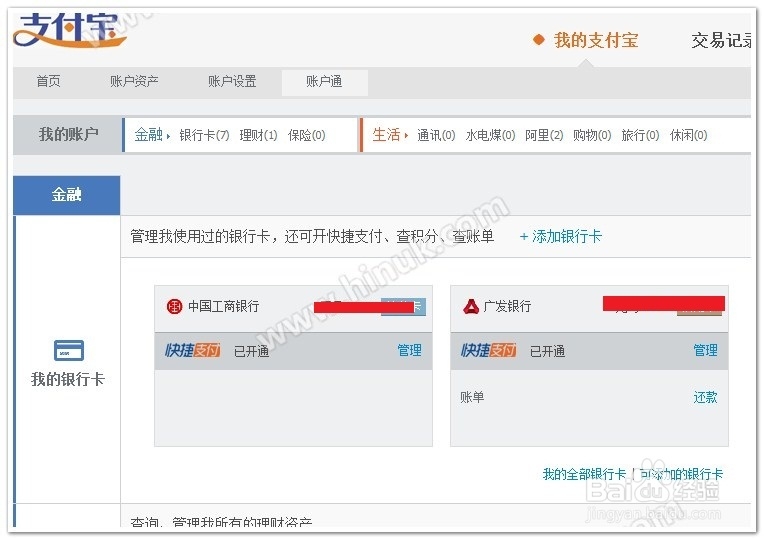Click the 我的银行卡 sidebar label
Viewport: 764px width, 540px height.
pyautogui.click(x=68, y=379)
